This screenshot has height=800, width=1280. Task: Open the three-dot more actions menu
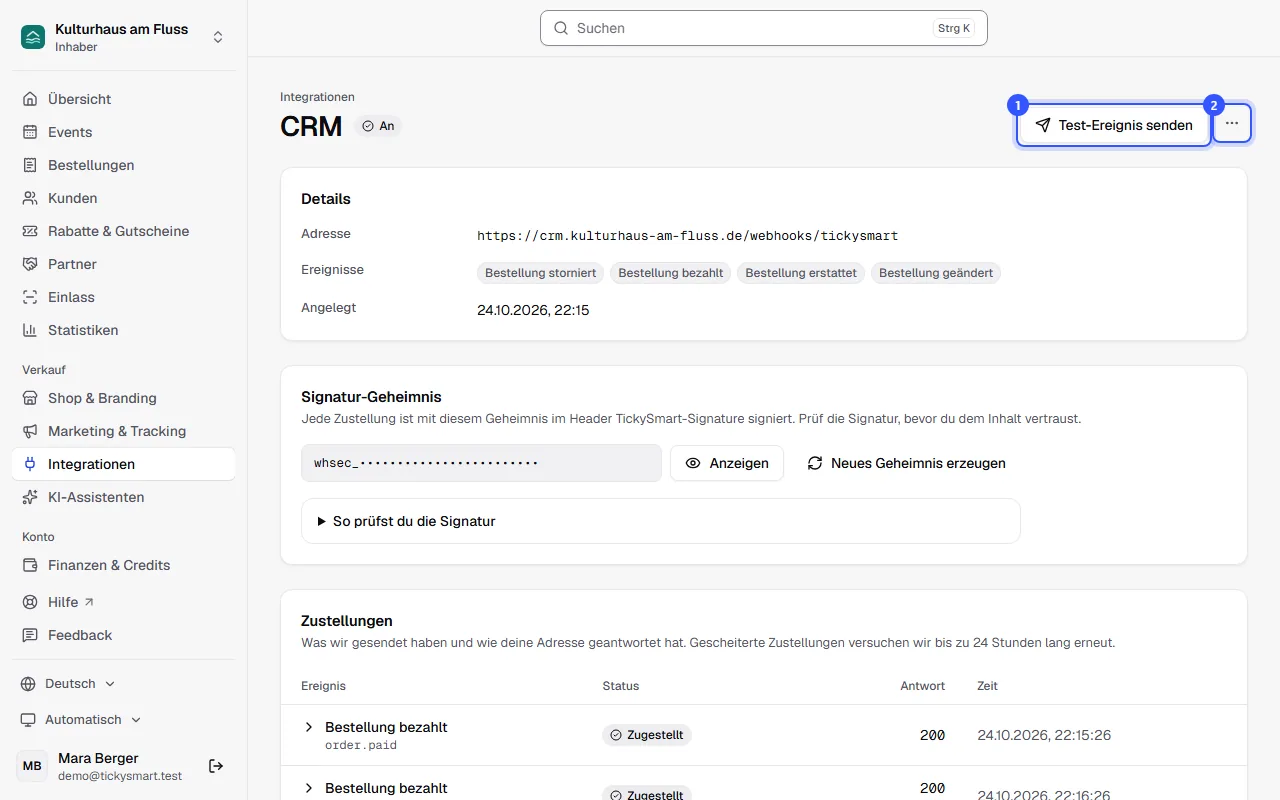[x=1232, y=124]
